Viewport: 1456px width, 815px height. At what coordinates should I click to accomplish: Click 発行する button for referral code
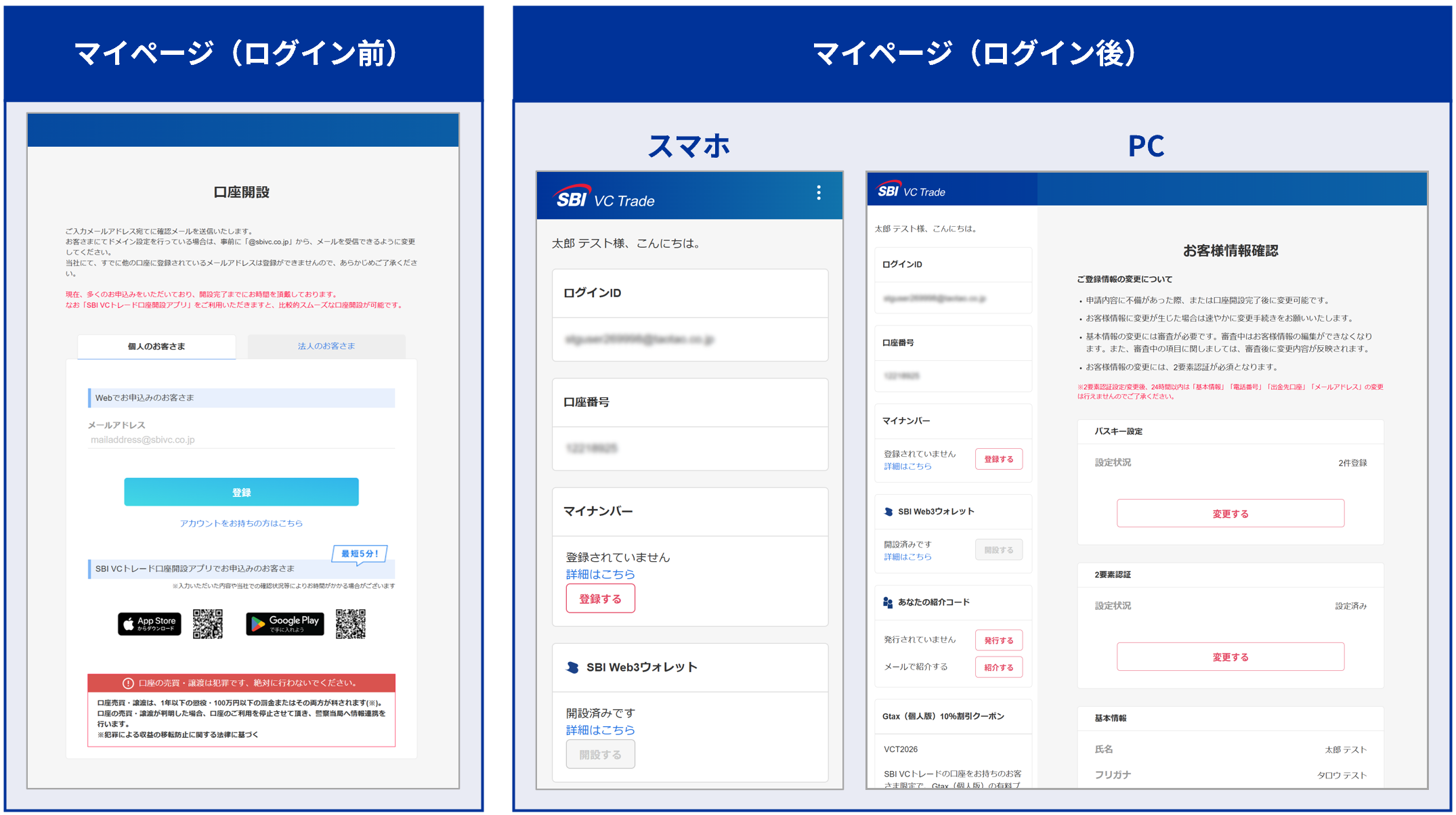click(998, 640)
